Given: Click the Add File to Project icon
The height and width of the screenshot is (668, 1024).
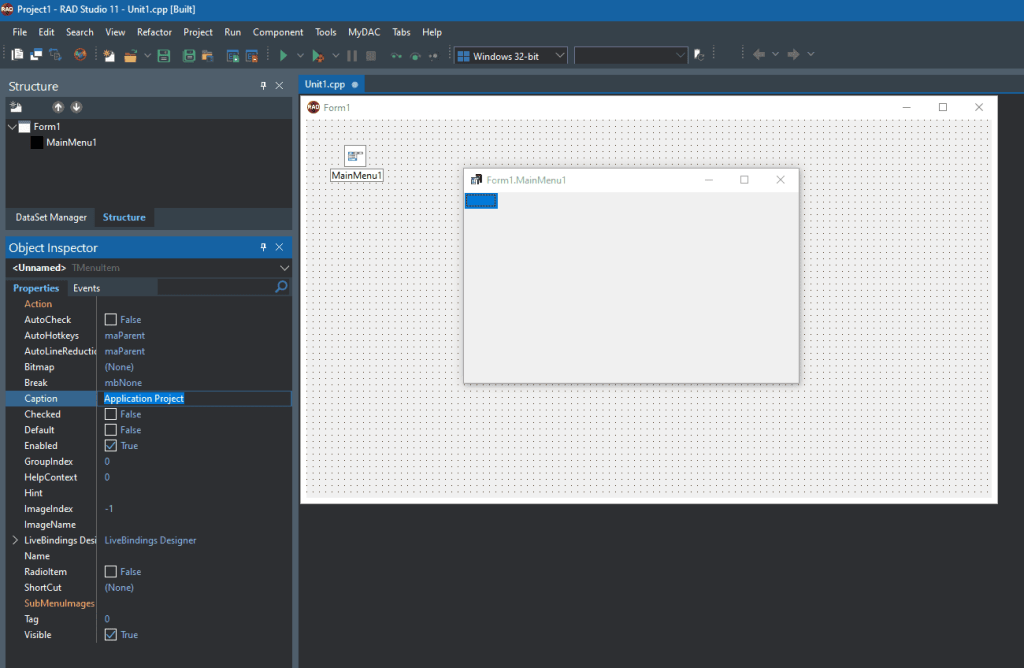Looking at the screenshot, I should (232, 56).
